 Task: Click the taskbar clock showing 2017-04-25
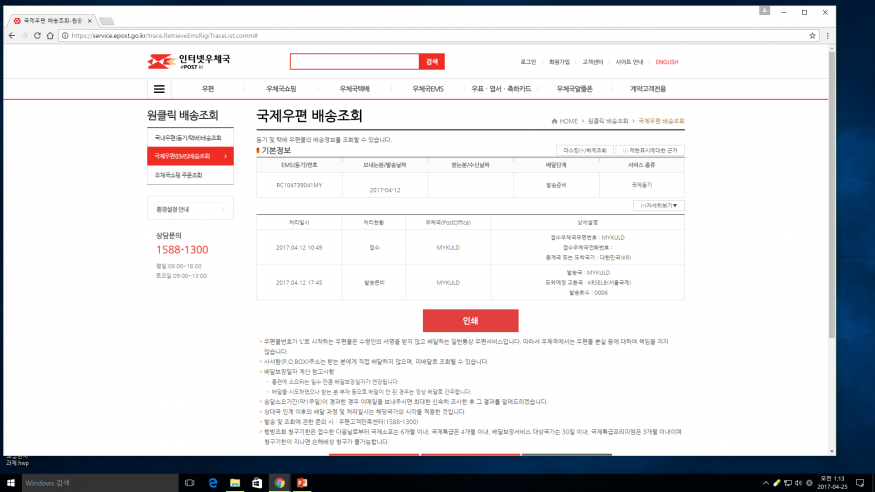coord(832,483)
